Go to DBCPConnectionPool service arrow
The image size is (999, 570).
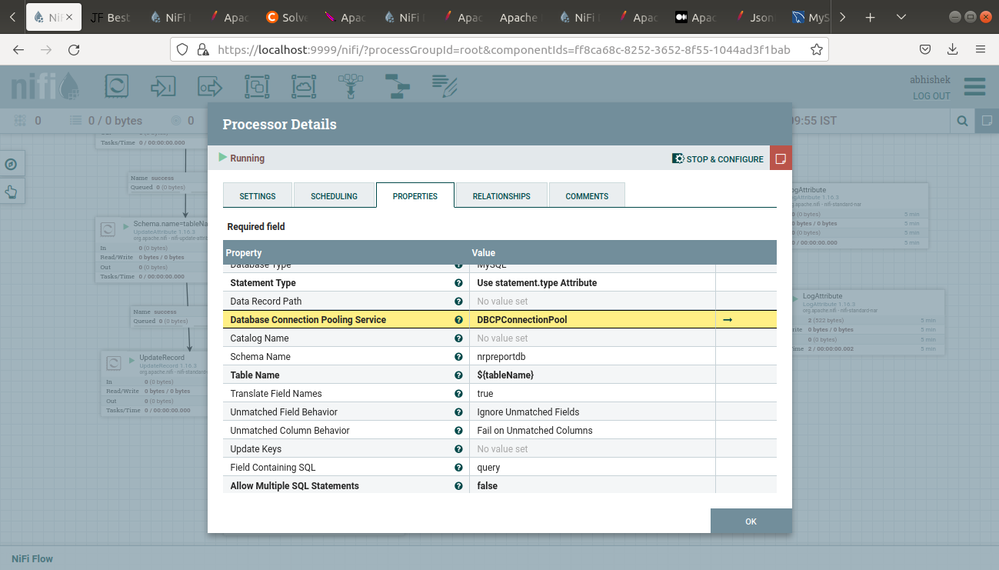(x=728, y=320)
